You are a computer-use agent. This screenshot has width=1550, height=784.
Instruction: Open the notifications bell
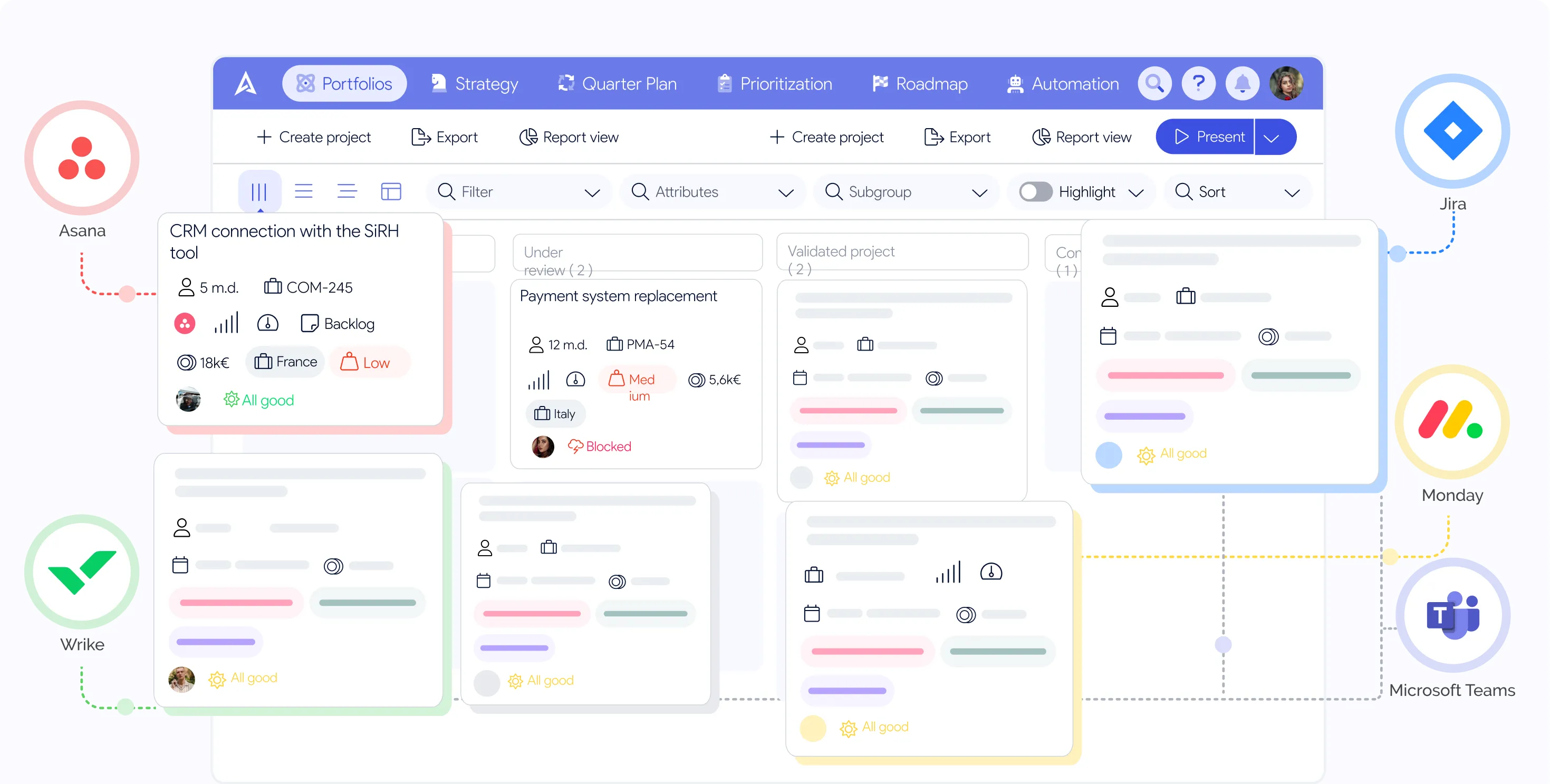[x=1242, y=83]
